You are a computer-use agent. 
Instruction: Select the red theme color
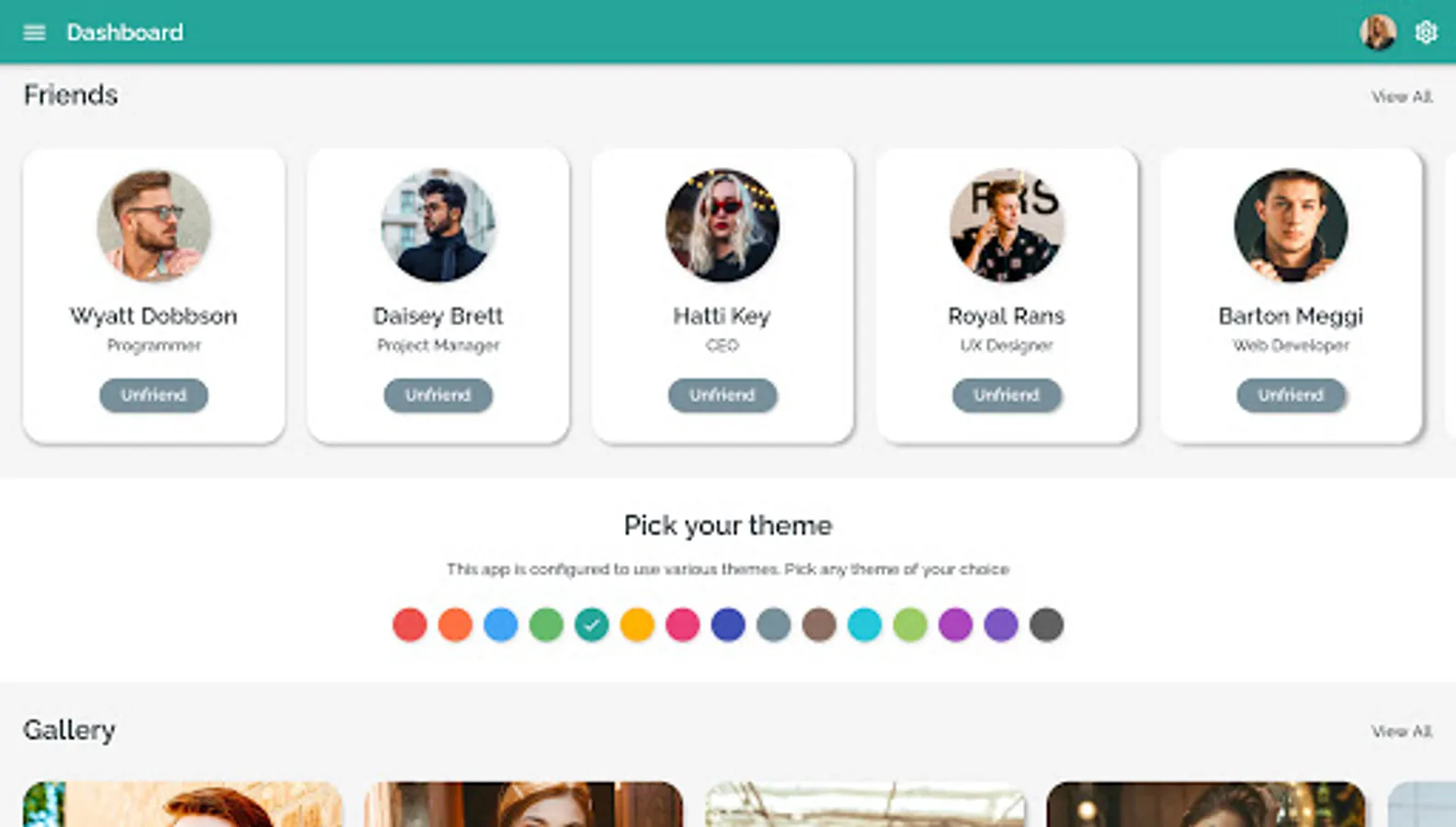click(410, 625)
